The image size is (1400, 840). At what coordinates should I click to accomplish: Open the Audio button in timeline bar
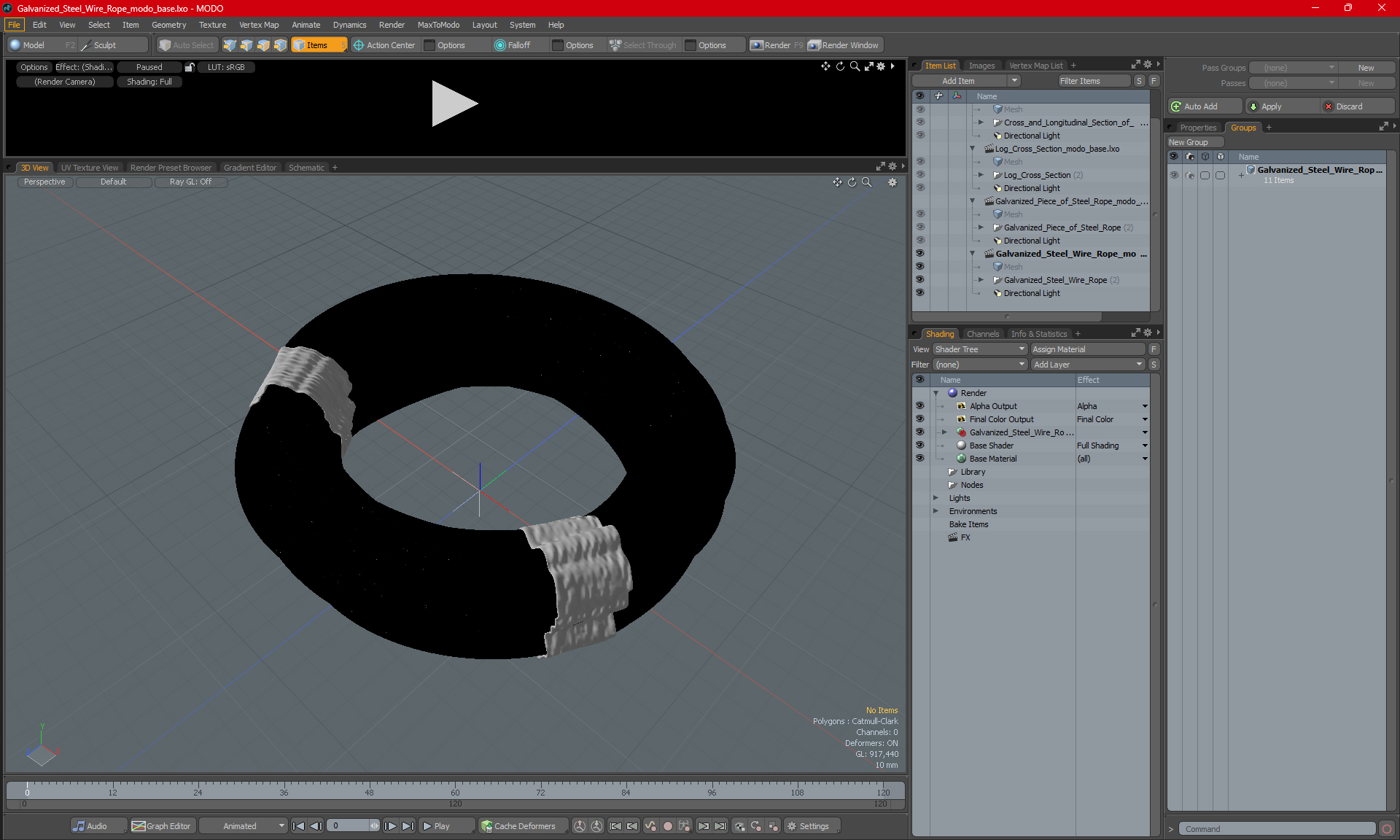click(90, 826)
